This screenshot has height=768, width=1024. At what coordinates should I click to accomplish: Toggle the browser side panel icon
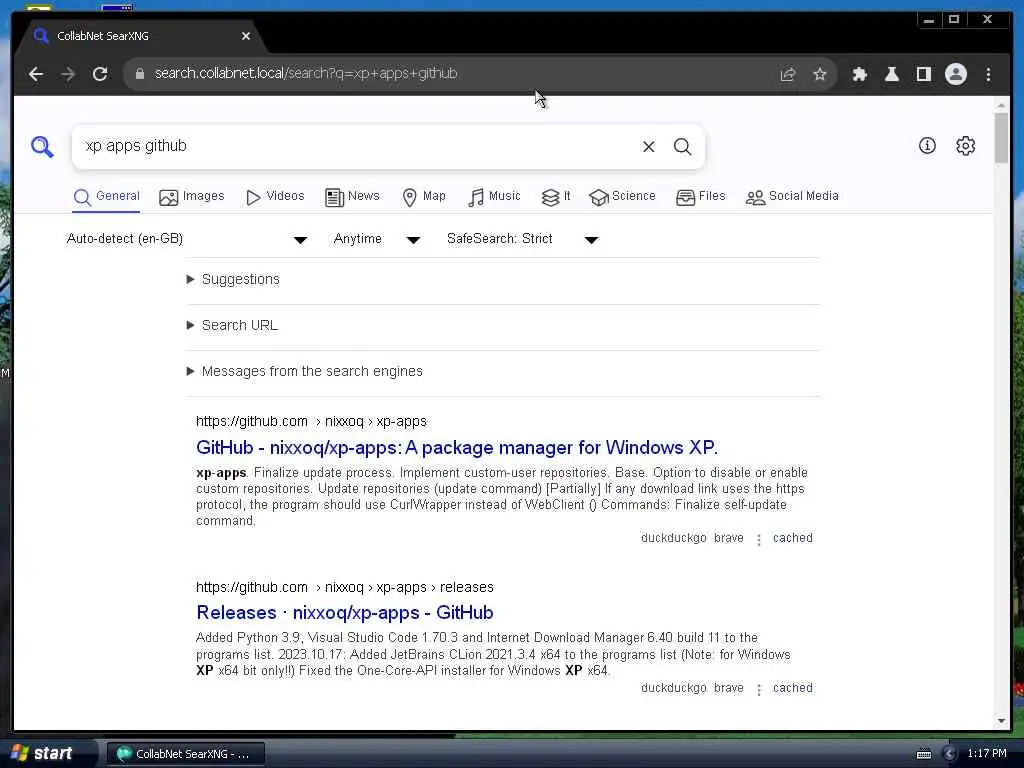click(x=923, y=74)
